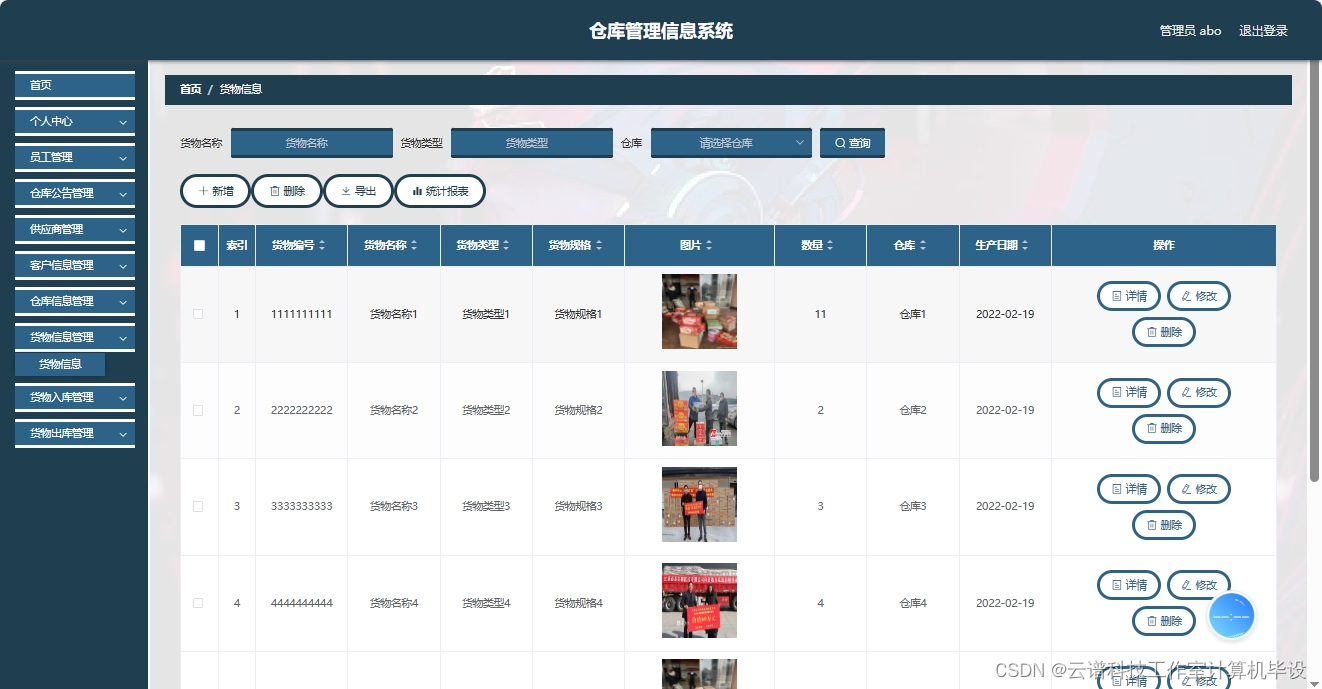
Task: Open the floating blue chat bubble
Action: tap(1231, 615)
